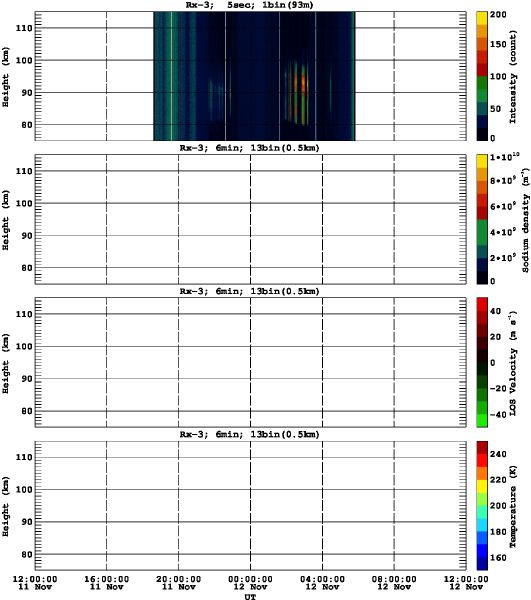Click the Temperature (K) colorbar label
The image size is (531, 600).
(513, 506)
